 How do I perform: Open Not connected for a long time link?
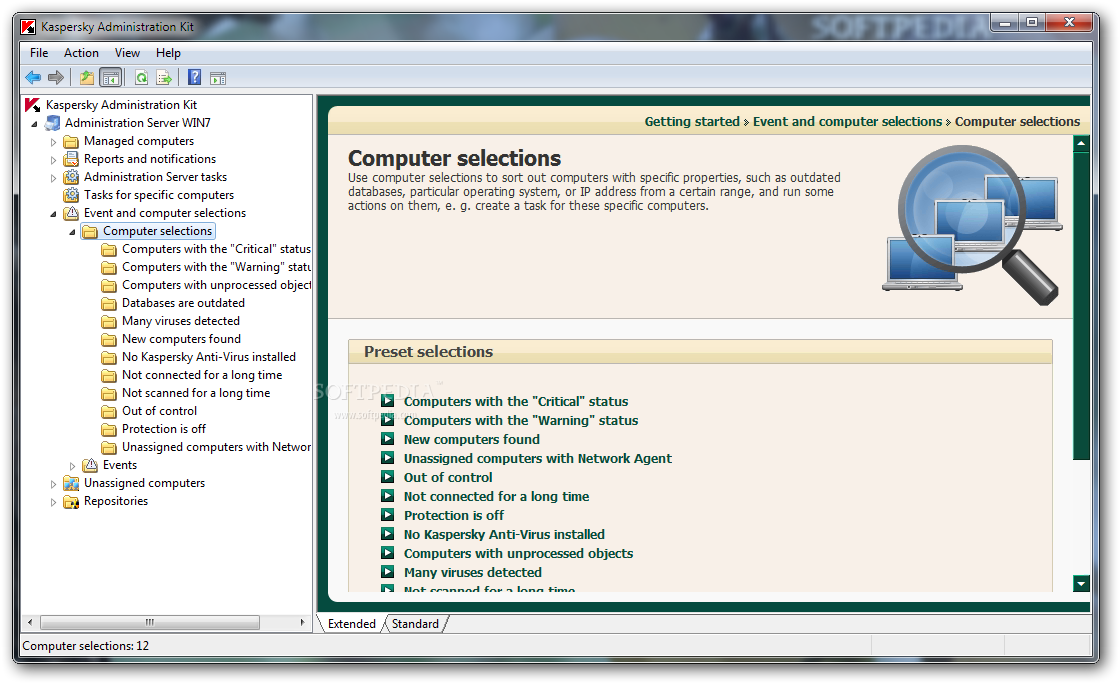click(x=496, y=496)
